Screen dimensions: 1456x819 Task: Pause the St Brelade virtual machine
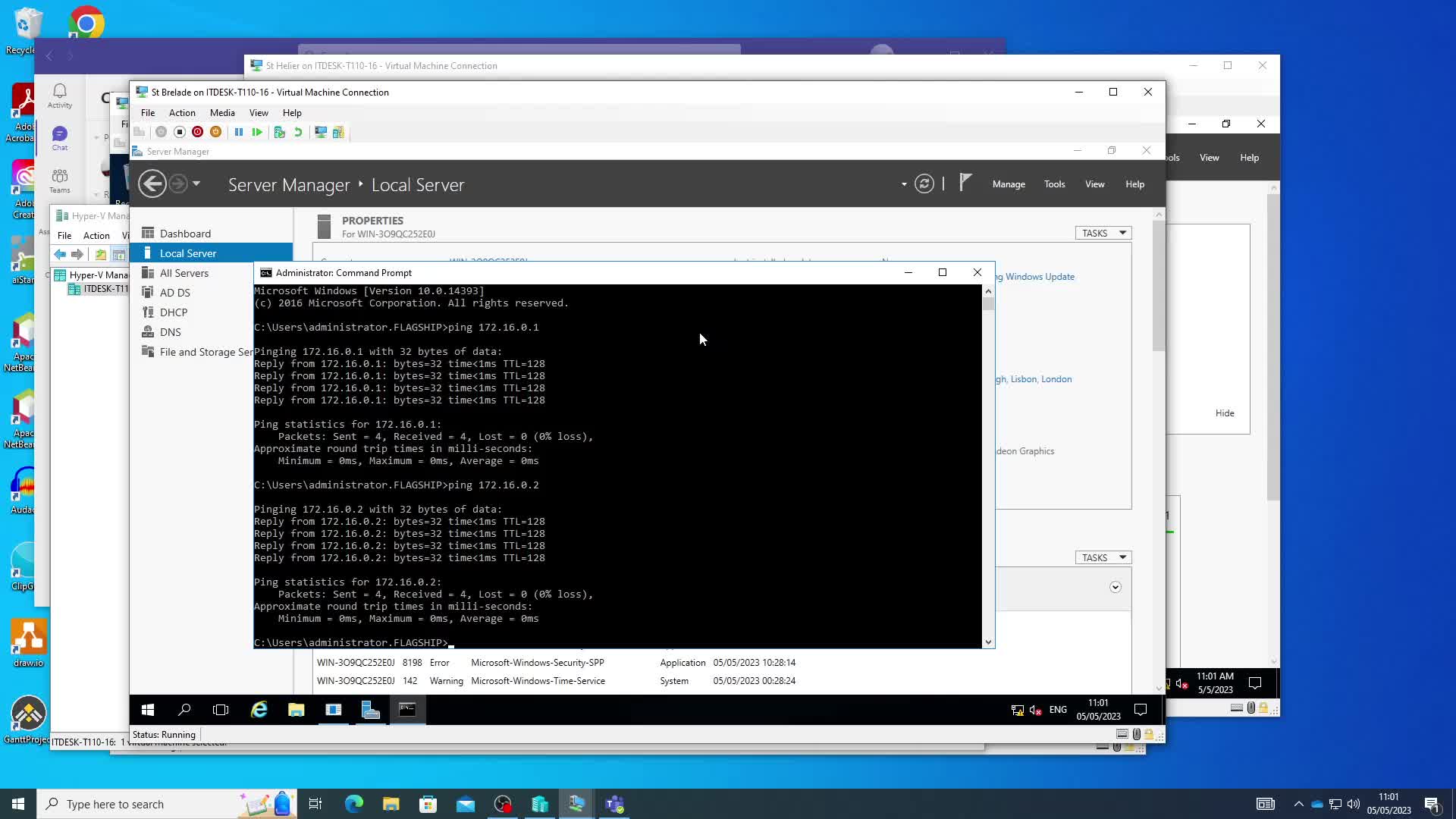coord(239,132)
